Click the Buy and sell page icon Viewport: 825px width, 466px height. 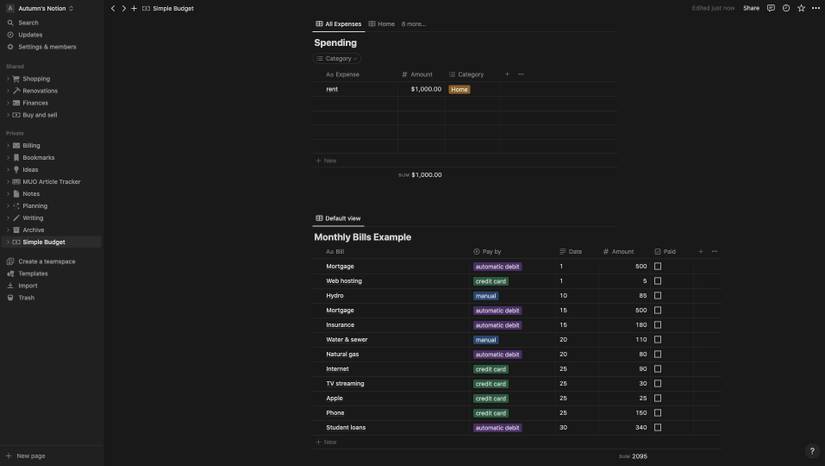(x=16, y=115)
